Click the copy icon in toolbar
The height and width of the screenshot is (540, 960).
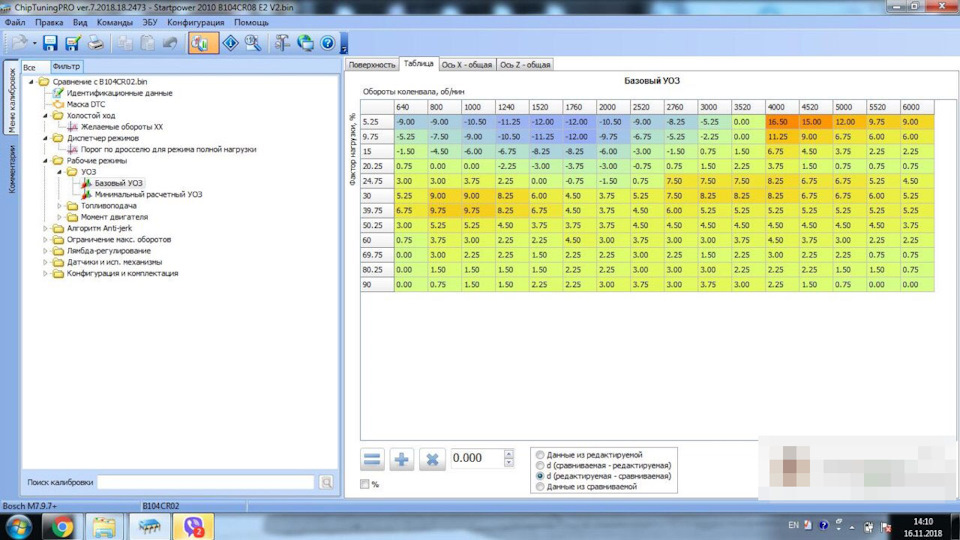tap(125, 43)
